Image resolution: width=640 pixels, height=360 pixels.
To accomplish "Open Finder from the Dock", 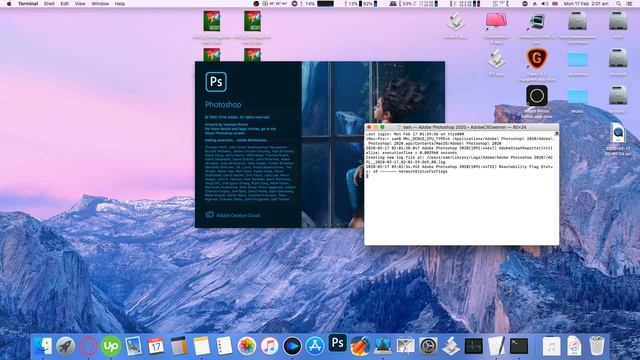I will pos(43,346).
